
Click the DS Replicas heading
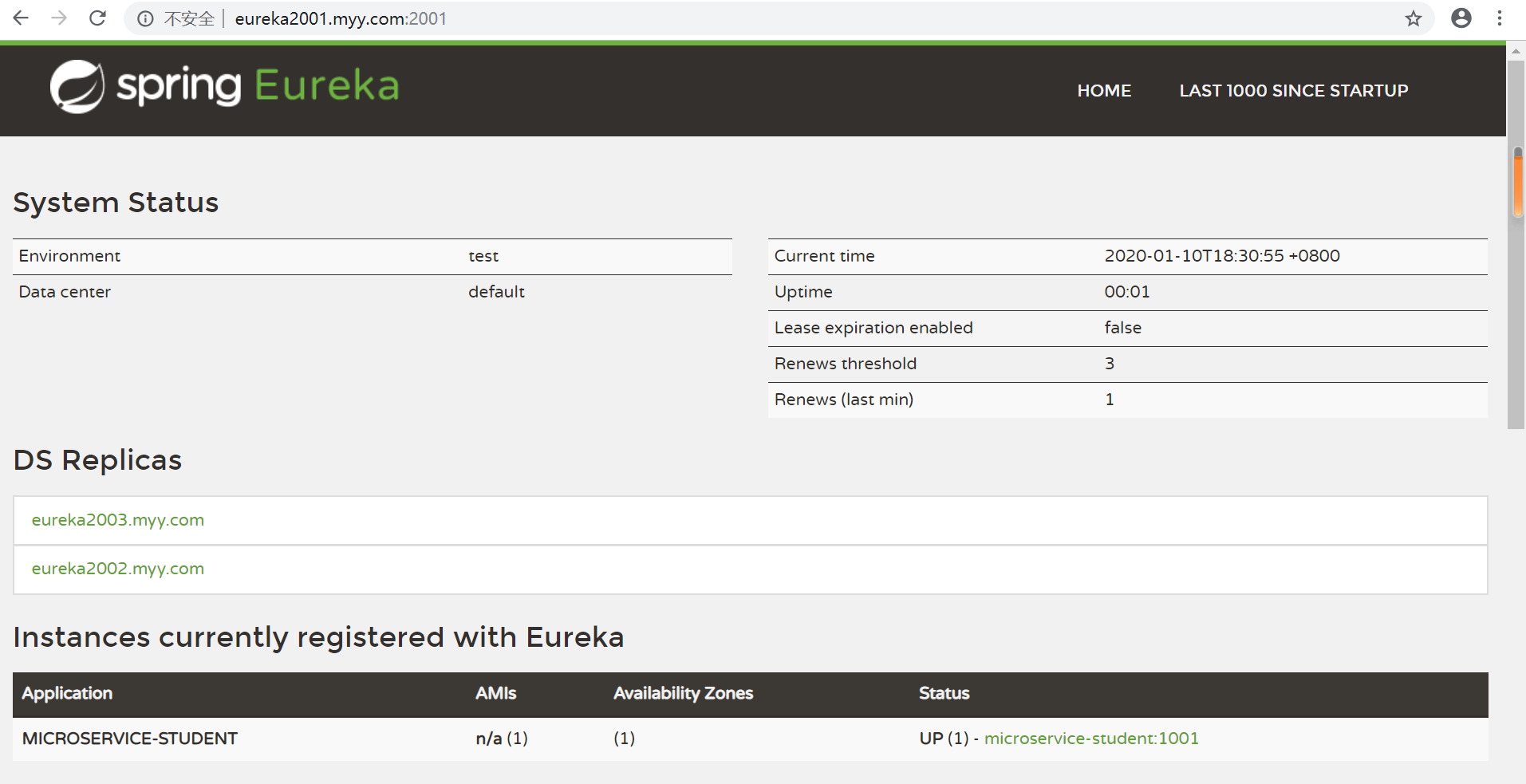(x=97, y=460)
